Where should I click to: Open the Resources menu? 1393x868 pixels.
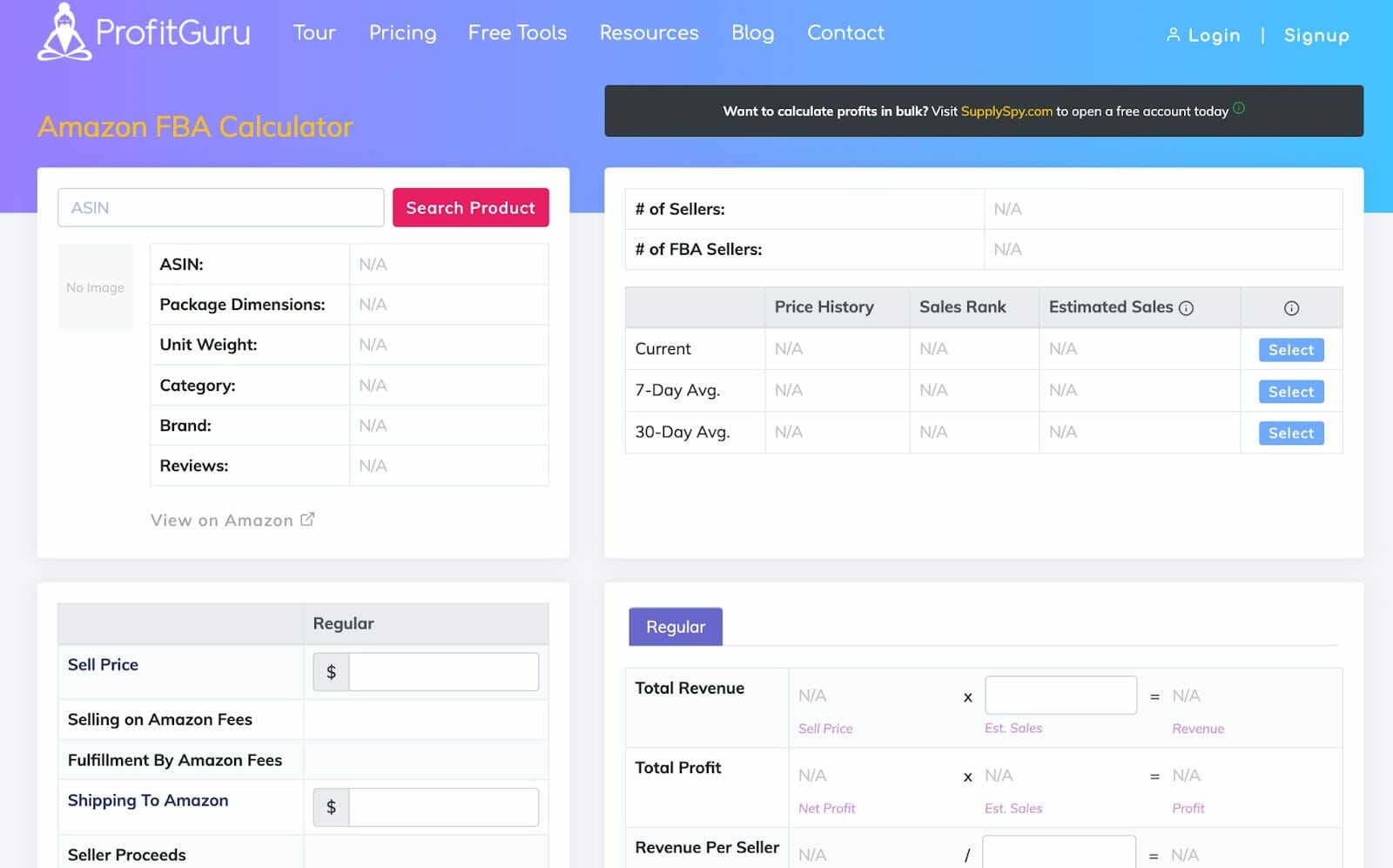coord(649,33)
